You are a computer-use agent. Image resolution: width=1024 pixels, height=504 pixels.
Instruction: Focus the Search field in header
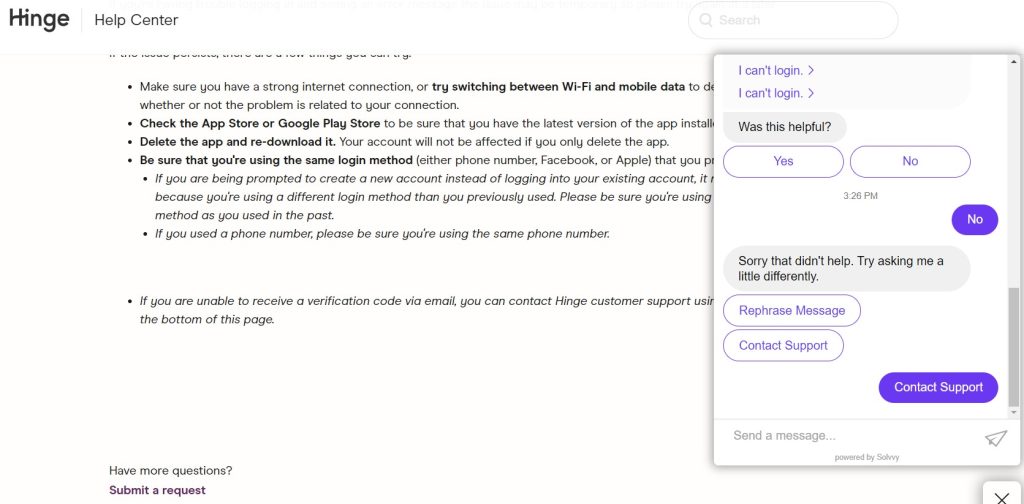coord(800,20)
